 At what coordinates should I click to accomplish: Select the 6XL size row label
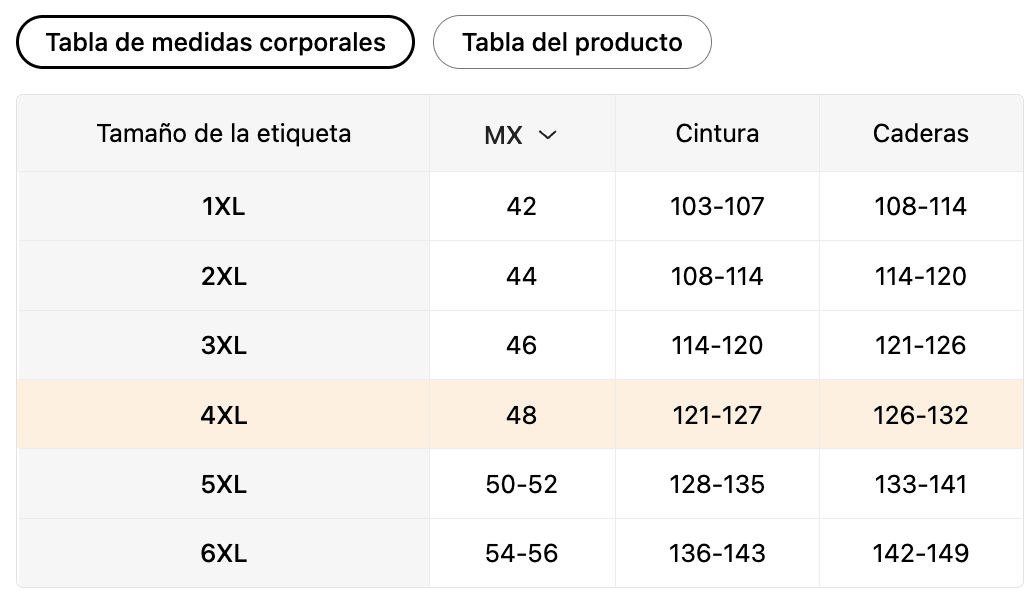click(224, 553)
